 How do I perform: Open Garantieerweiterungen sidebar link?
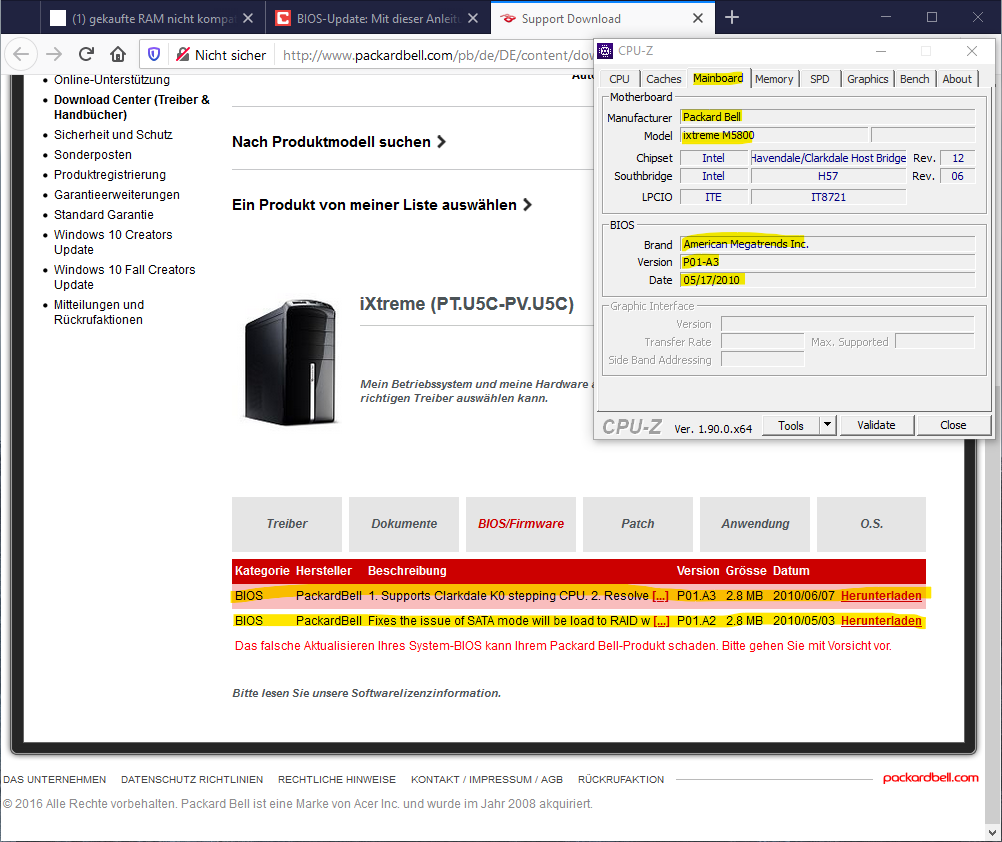pos(117,195)
